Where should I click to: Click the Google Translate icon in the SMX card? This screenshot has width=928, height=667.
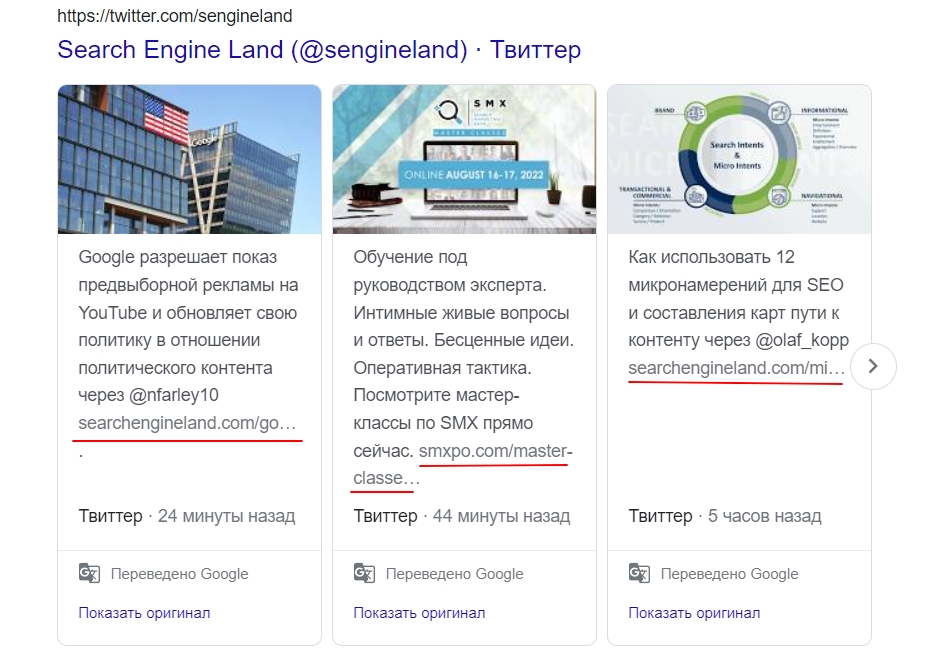click(x=364, y=573)
